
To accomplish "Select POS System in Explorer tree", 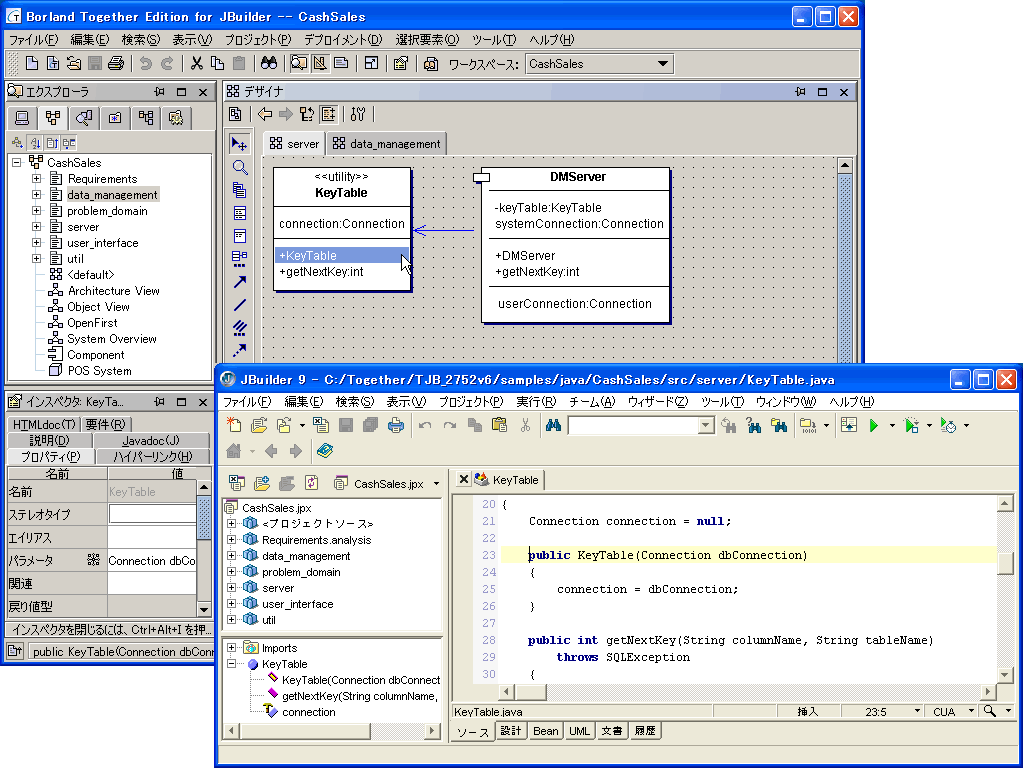I will (x=99, y=371).
